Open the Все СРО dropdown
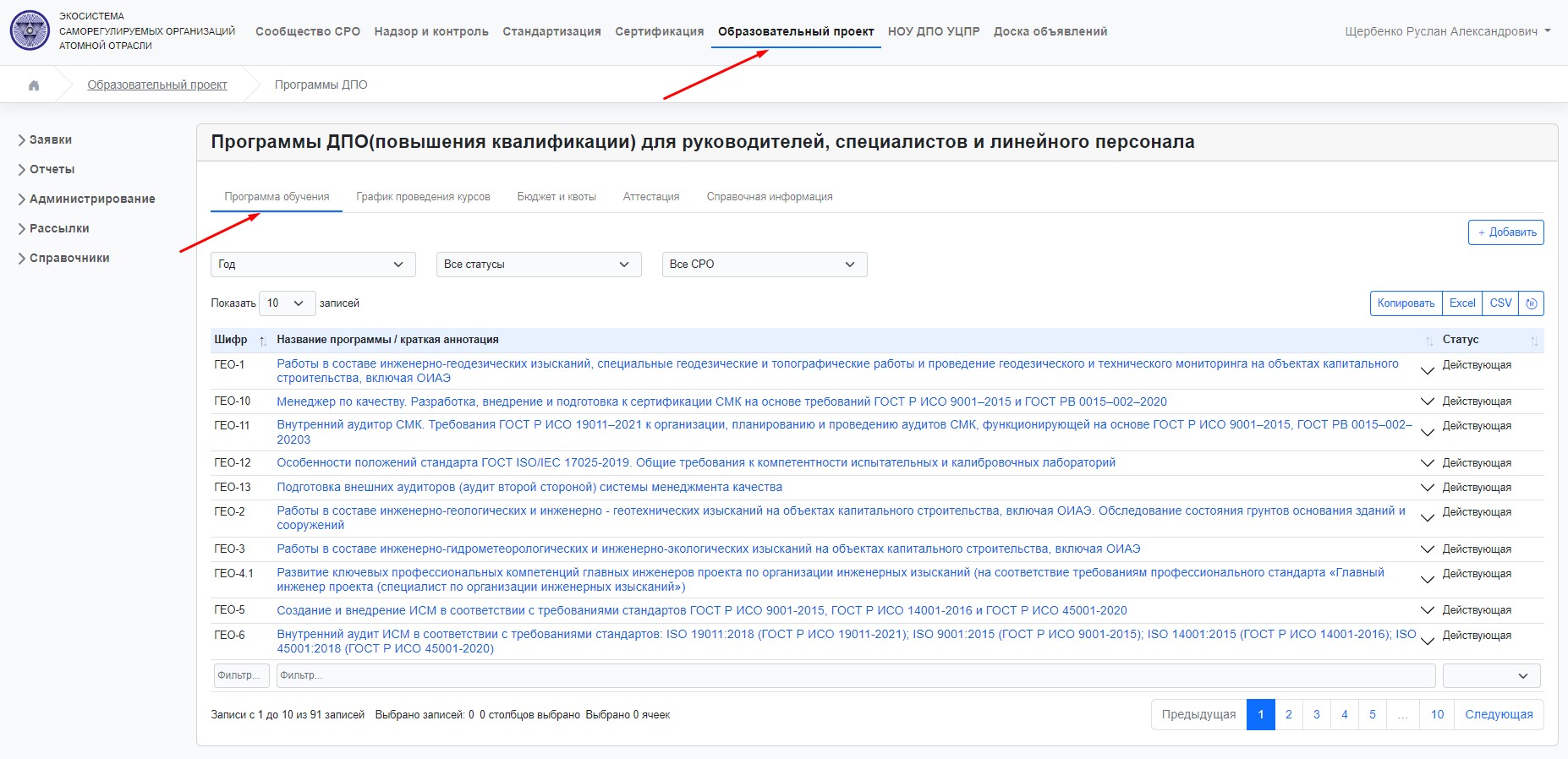 tap(765, 265)
